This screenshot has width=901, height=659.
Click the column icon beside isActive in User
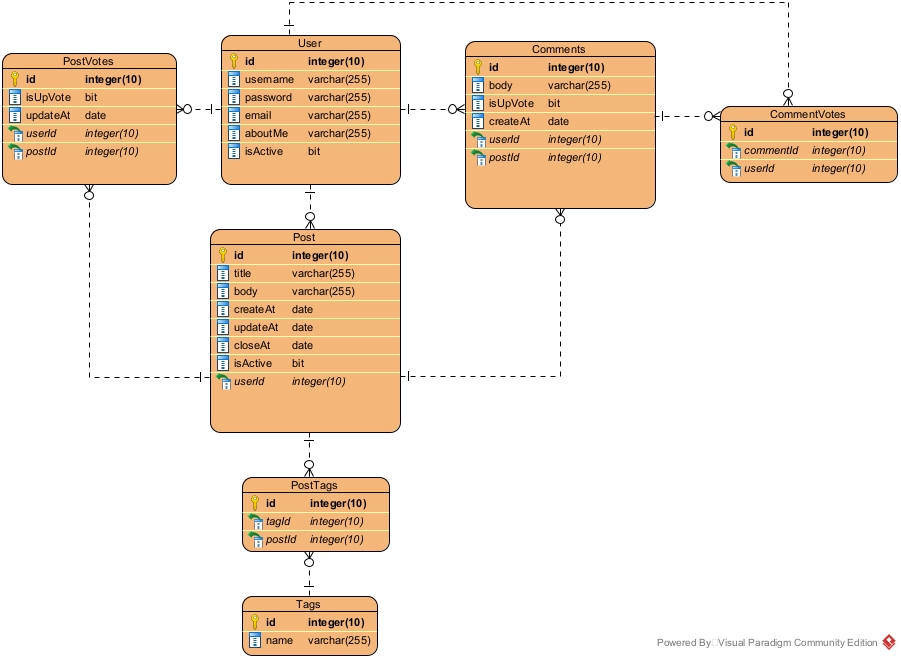234,151
